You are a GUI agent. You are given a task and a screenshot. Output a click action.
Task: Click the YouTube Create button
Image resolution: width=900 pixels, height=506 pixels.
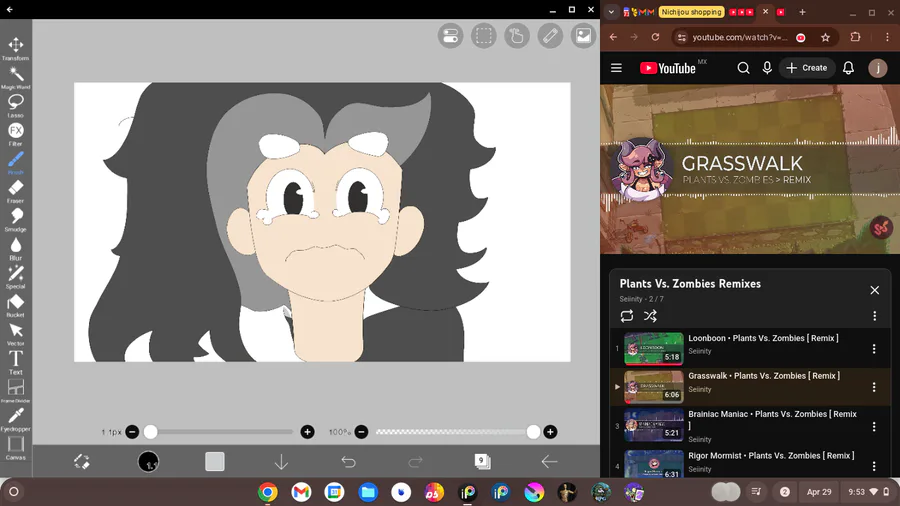806,68
